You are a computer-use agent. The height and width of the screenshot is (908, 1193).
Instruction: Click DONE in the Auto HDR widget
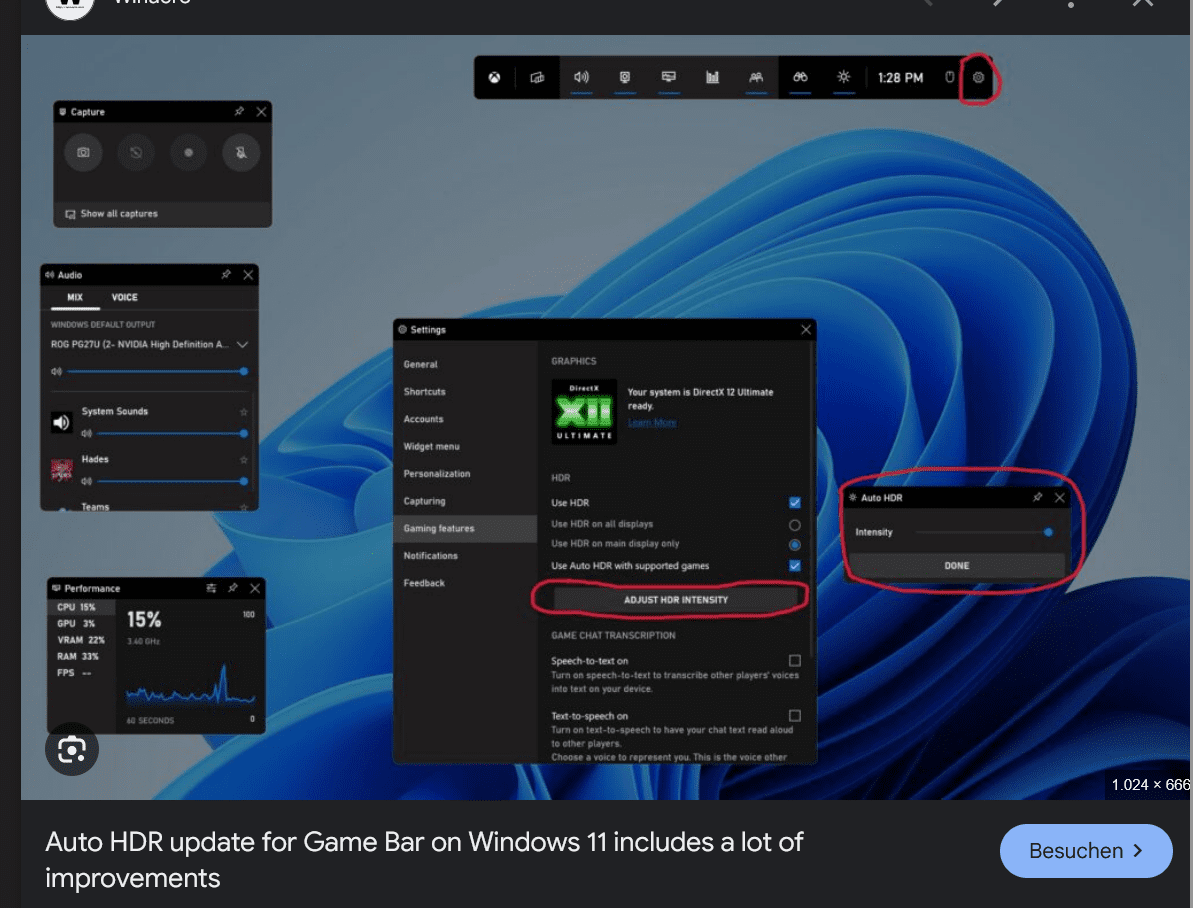point(956,566)
